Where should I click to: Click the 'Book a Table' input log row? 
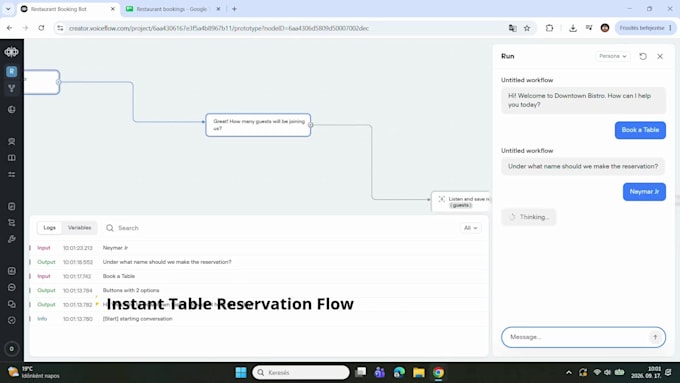258,276
